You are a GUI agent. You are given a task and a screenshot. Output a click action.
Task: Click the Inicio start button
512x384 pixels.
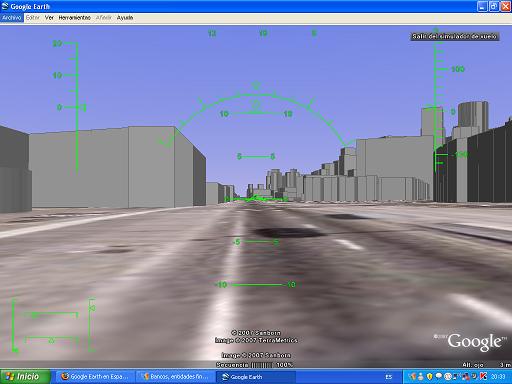[25, 377]
